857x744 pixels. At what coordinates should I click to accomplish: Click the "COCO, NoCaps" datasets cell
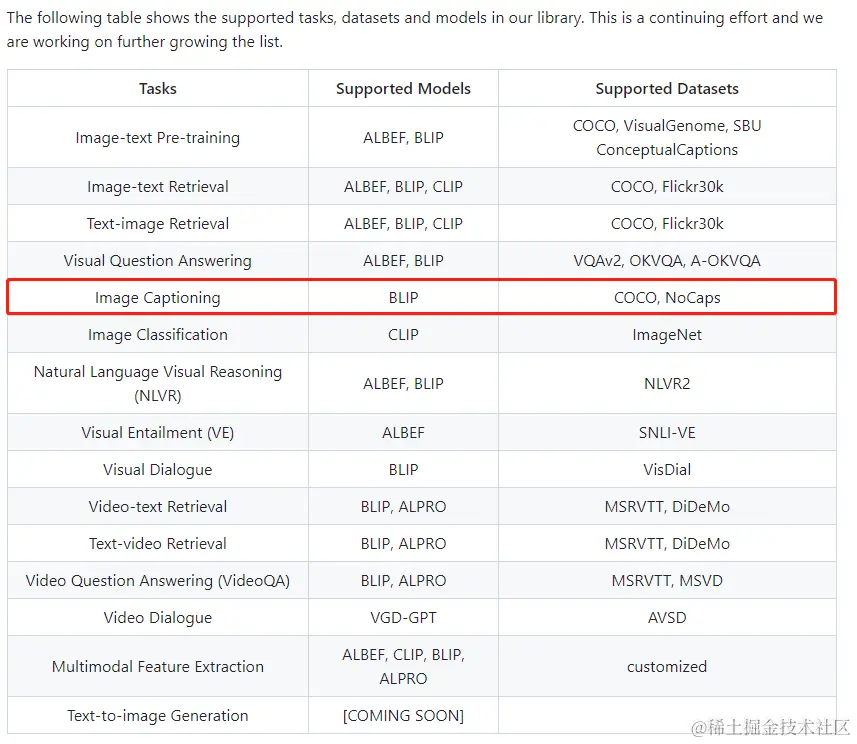(667, 297)
